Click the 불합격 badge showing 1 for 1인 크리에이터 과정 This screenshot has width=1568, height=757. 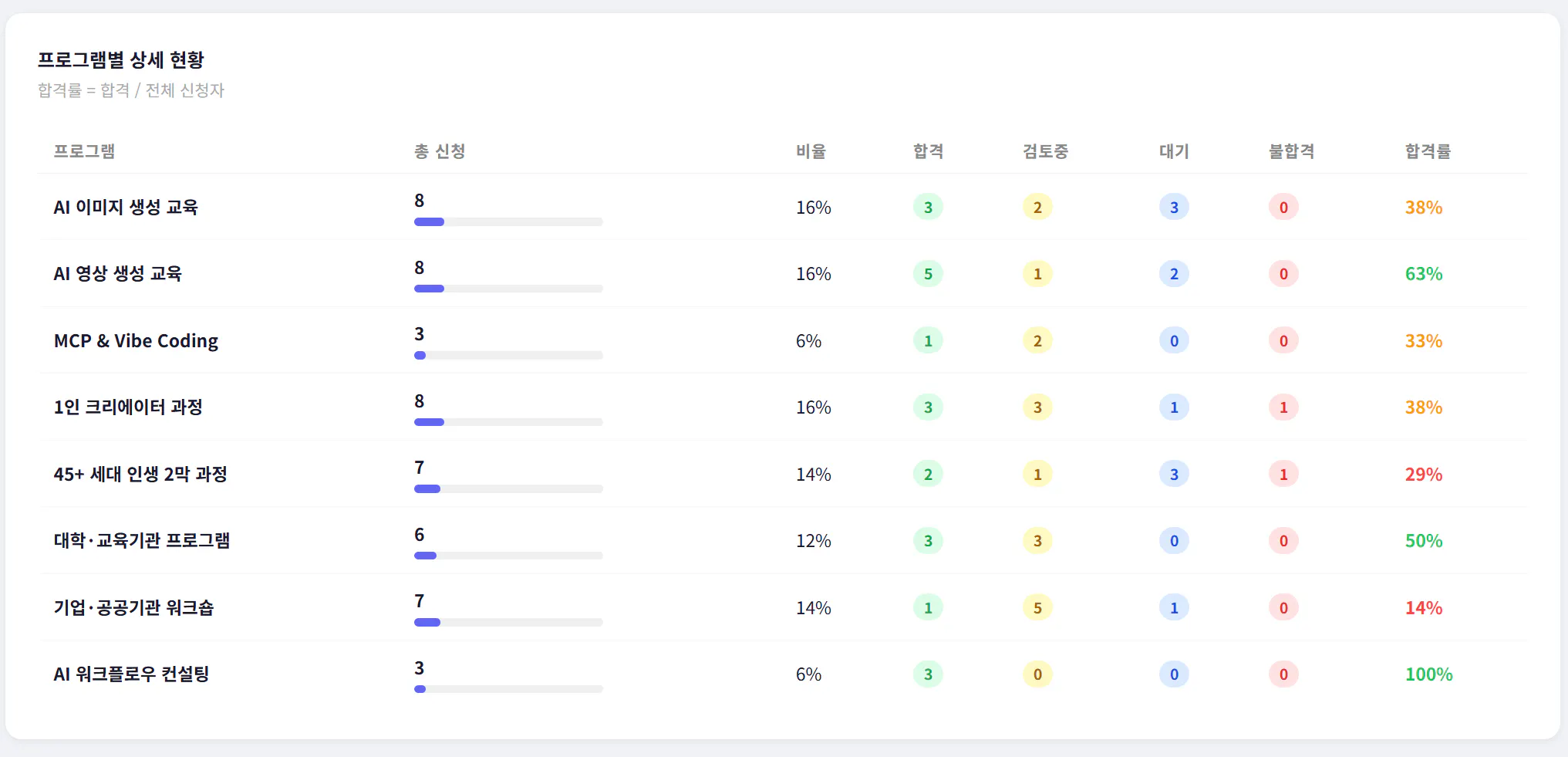point(1283,407)
